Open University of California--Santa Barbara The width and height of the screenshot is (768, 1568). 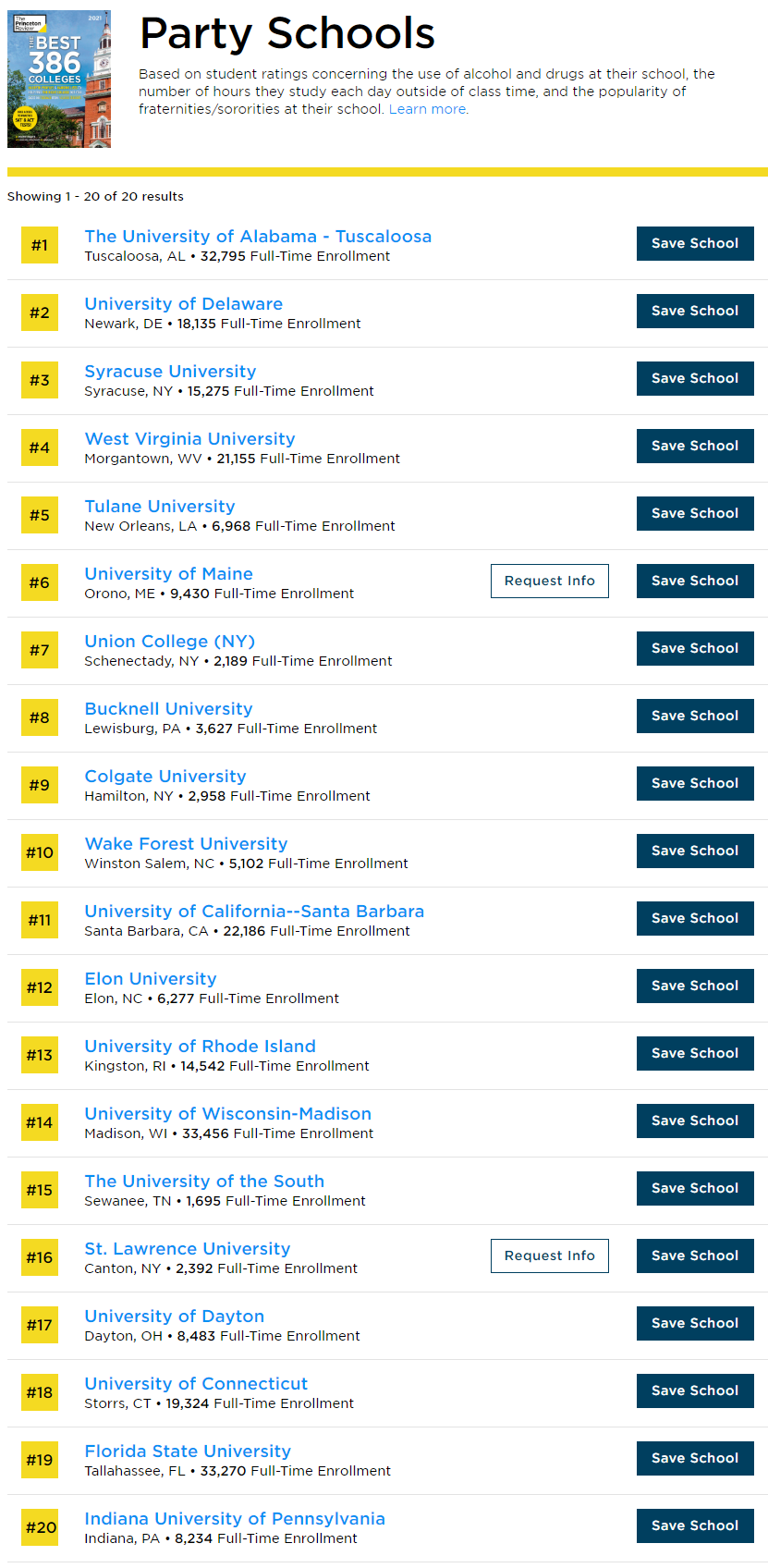254,912
